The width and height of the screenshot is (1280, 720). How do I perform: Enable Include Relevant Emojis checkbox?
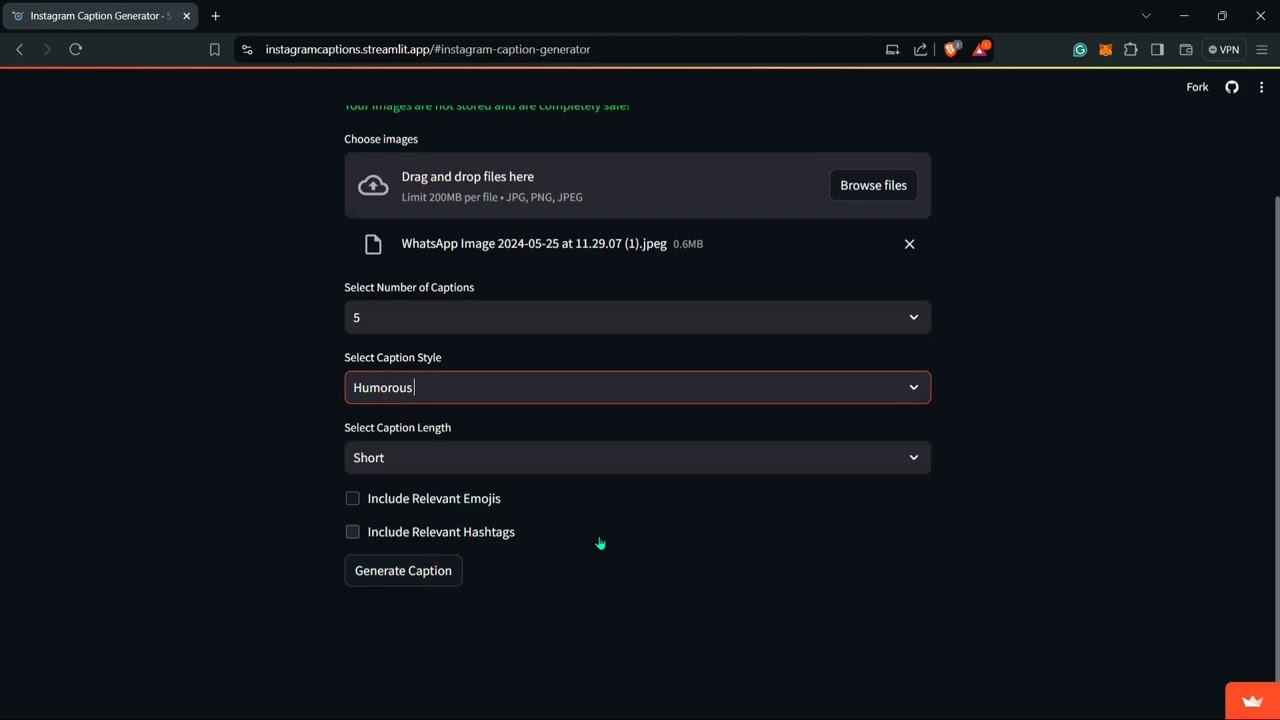(x=352, y=498)
